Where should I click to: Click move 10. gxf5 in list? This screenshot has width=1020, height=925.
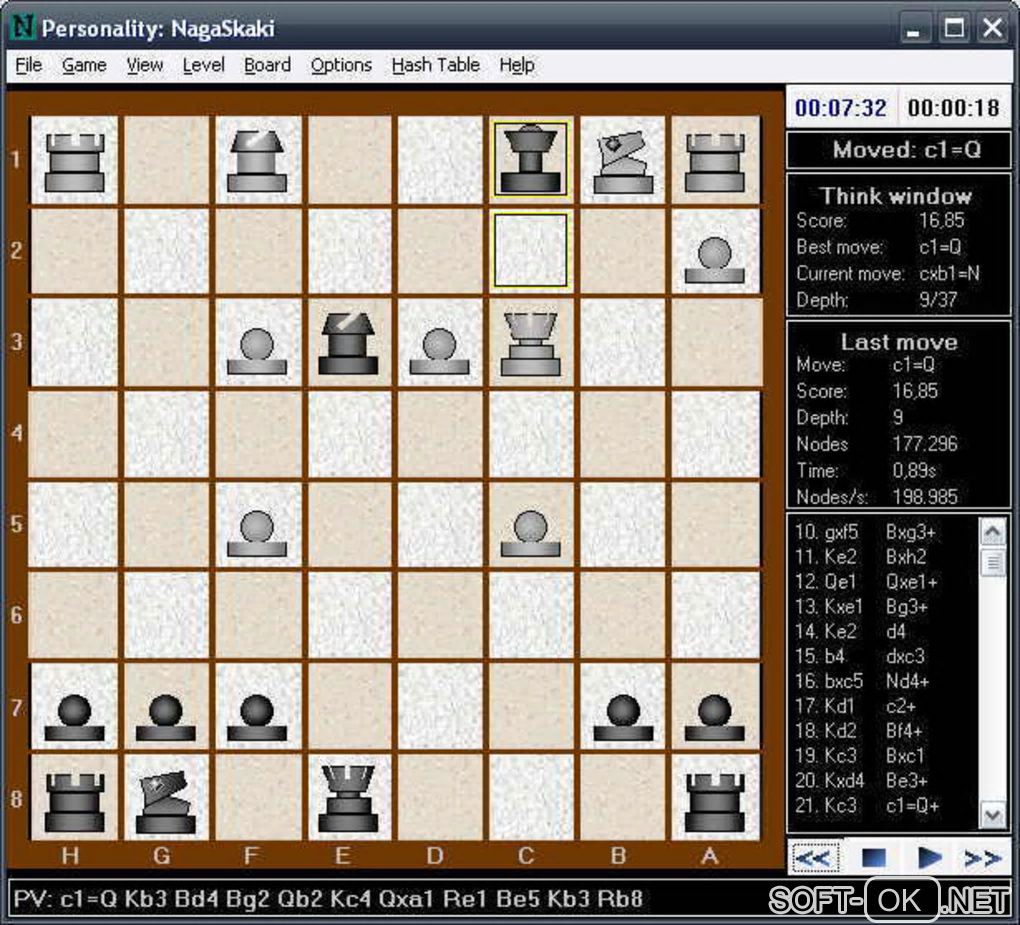pos(826,533)
